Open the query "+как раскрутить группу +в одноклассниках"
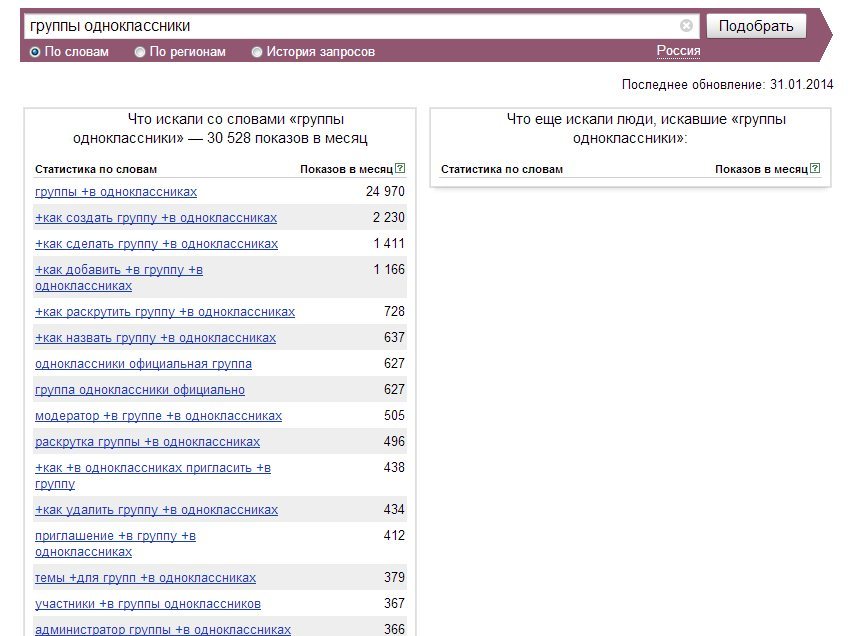This screenshot has width=855, height=636. point(165,312)
